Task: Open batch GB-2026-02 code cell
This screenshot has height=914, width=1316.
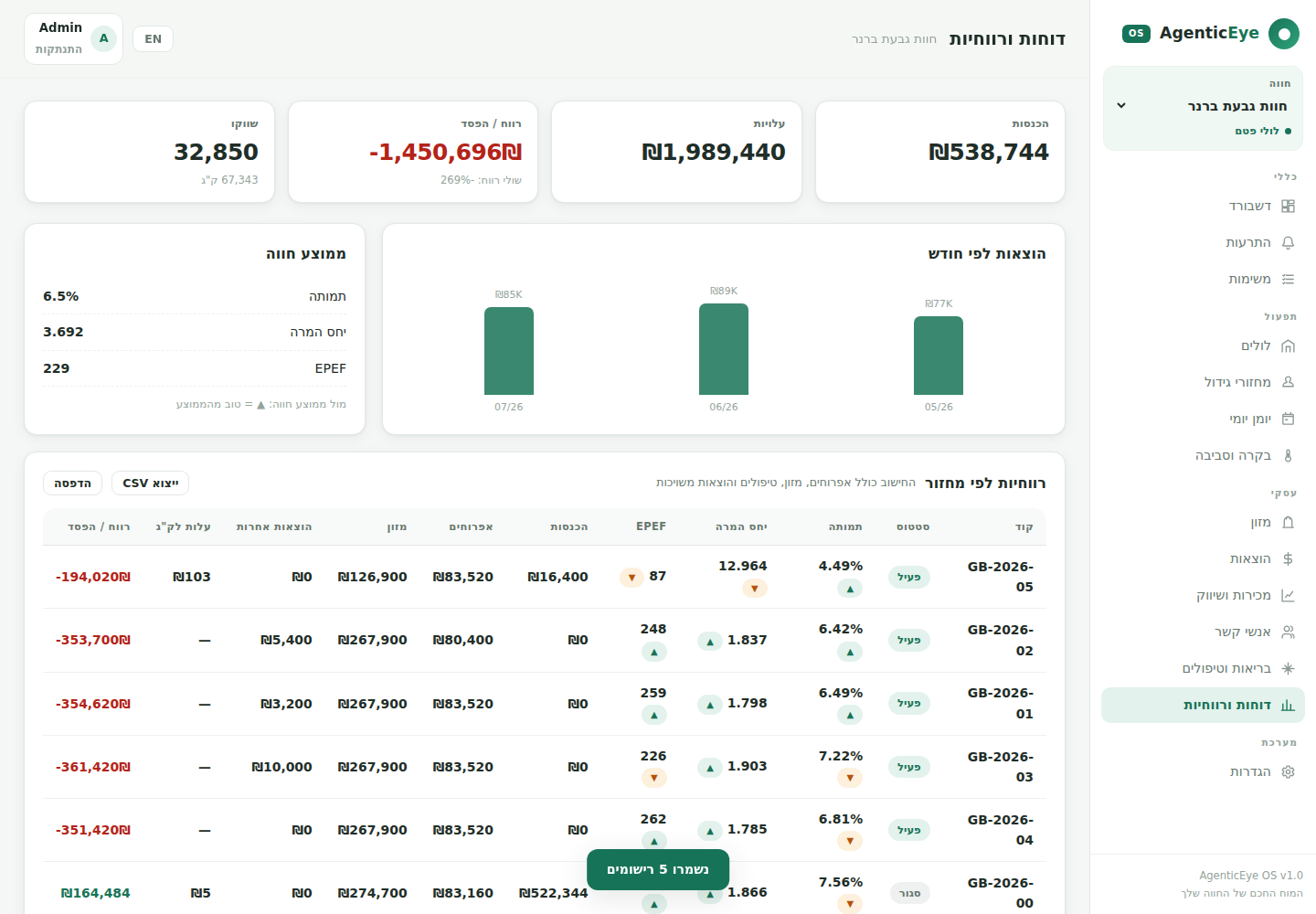Action: tap(1000, 640)
